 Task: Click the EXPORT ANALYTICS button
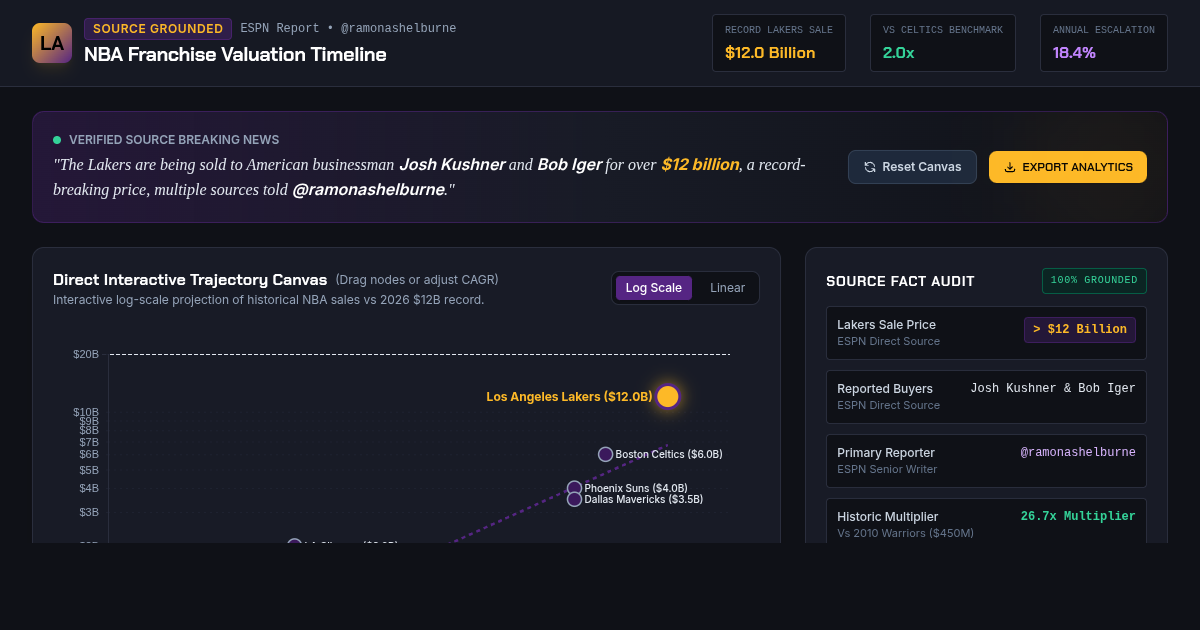coord(1068,167)
